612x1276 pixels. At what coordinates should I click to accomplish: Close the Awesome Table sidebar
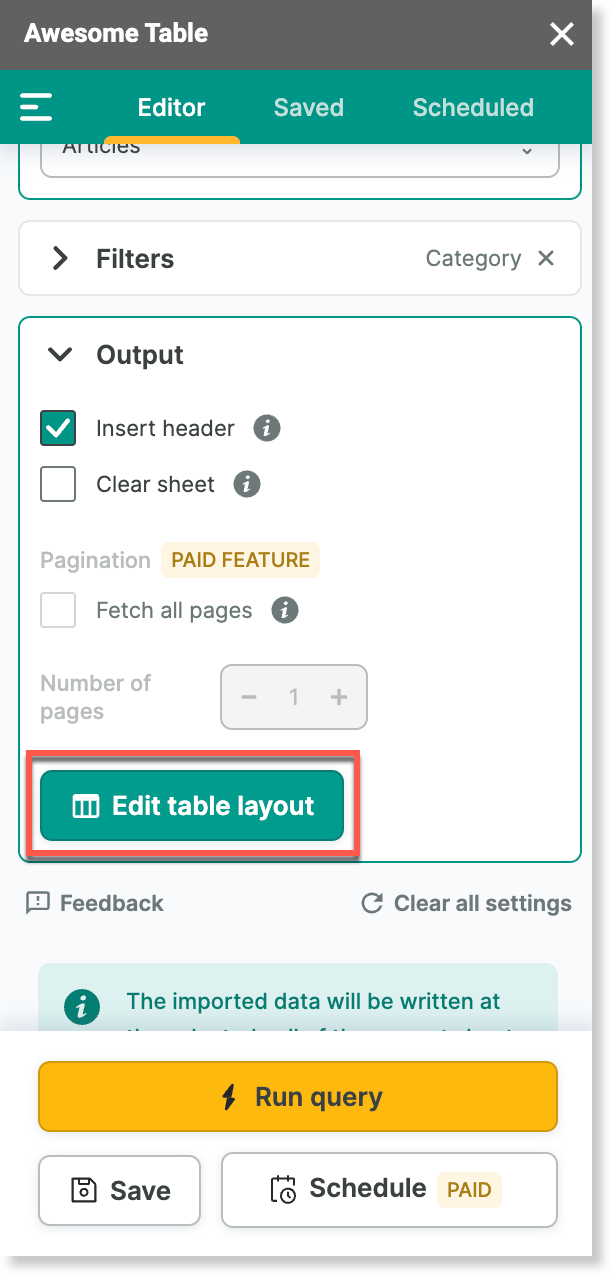tap(562, 35)
